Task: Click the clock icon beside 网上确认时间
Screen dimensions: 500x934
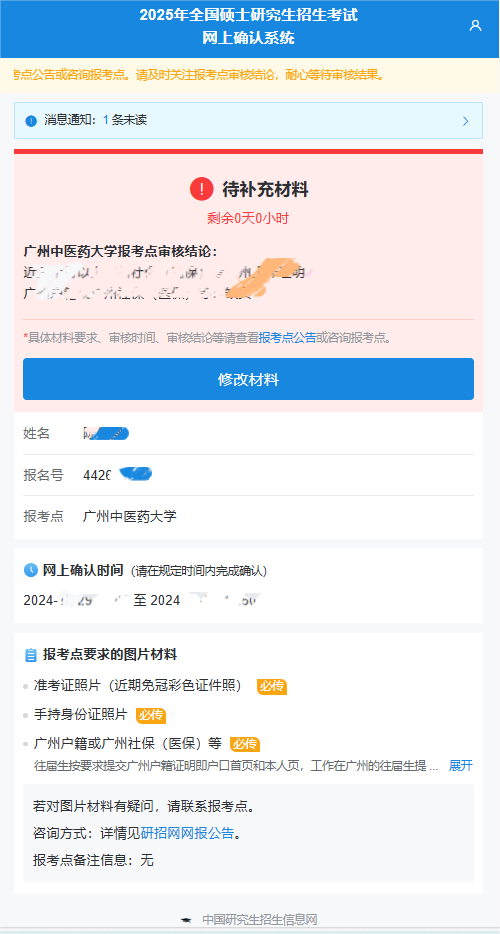Action: click(x=30, y=570)
